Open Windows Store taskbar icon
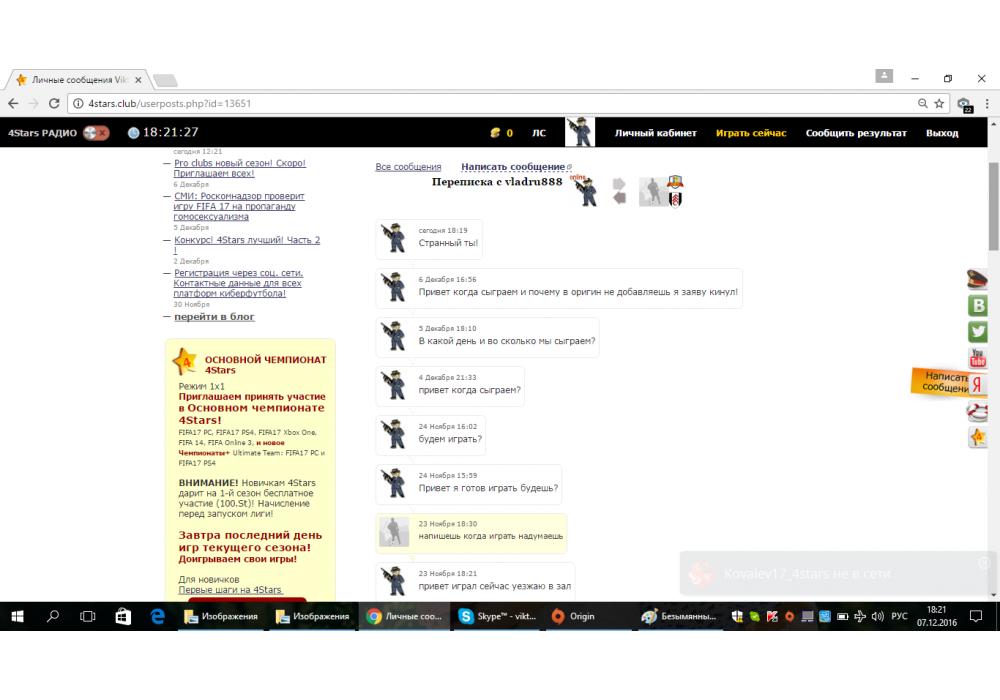Viewport: 1000px width, 700px height. click(122, 616)
